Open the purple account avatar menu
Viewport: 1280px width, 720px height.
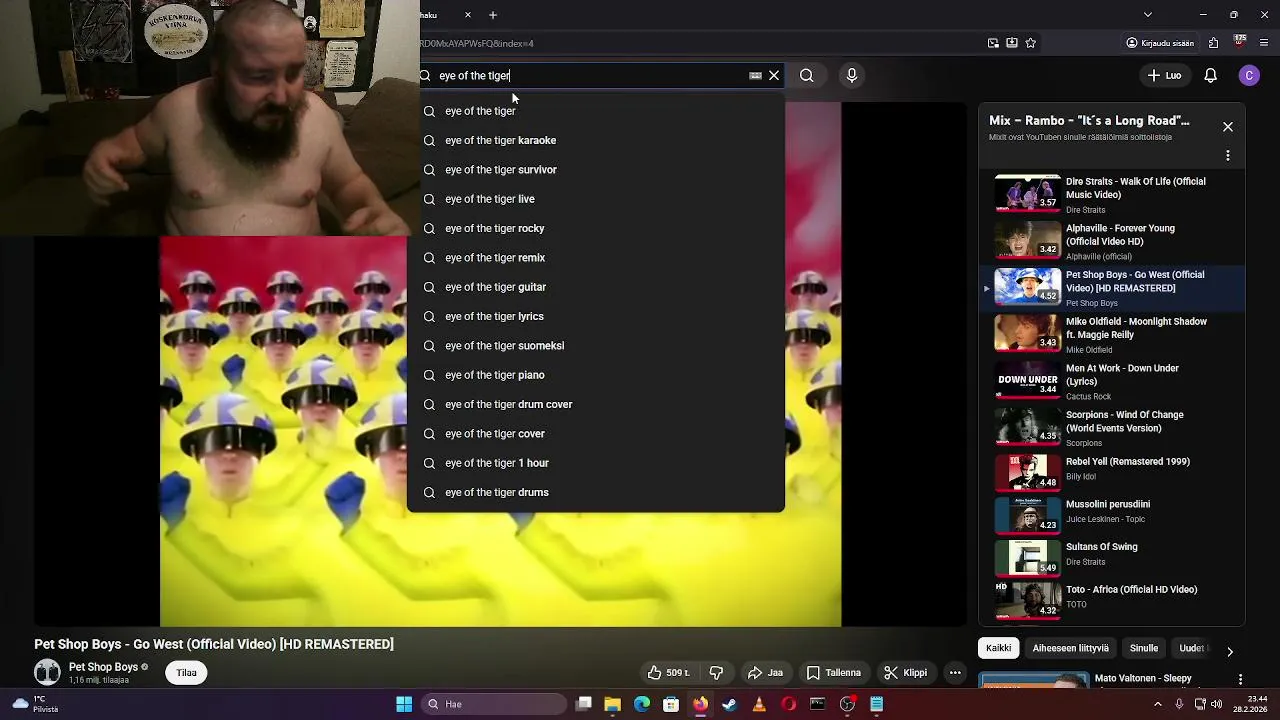(x=1249, y=75)
